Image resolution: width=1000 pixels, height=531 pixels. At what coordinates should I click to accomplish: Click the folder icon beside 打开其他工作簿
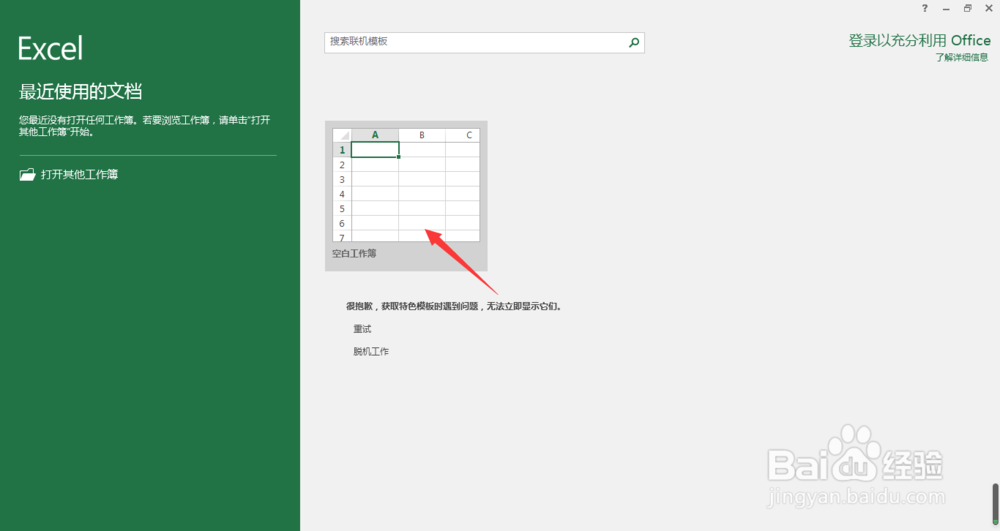tap(27, 175)
